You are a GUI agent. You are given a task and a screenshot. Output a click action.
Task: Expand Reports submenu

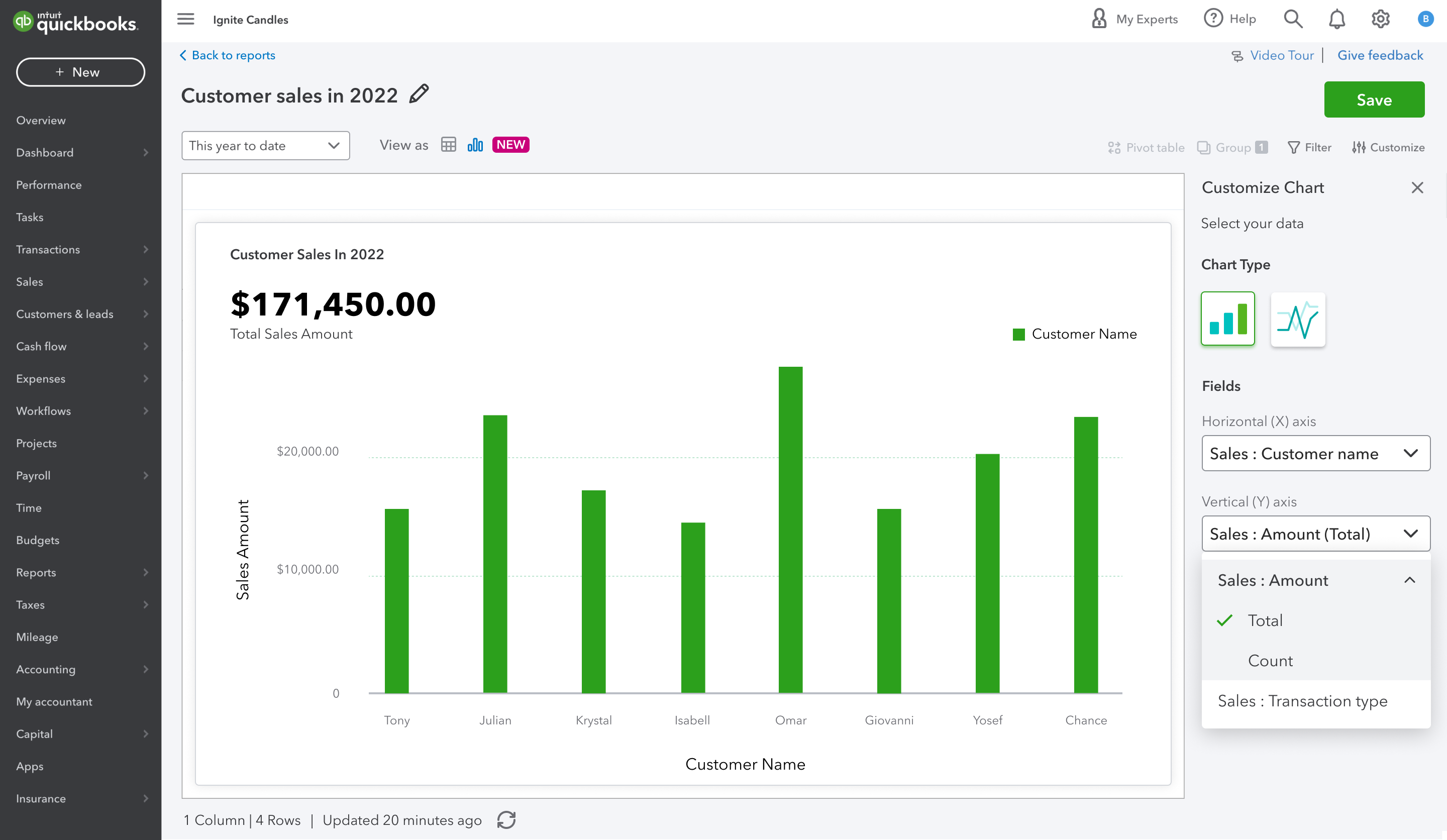click(146, 572)
